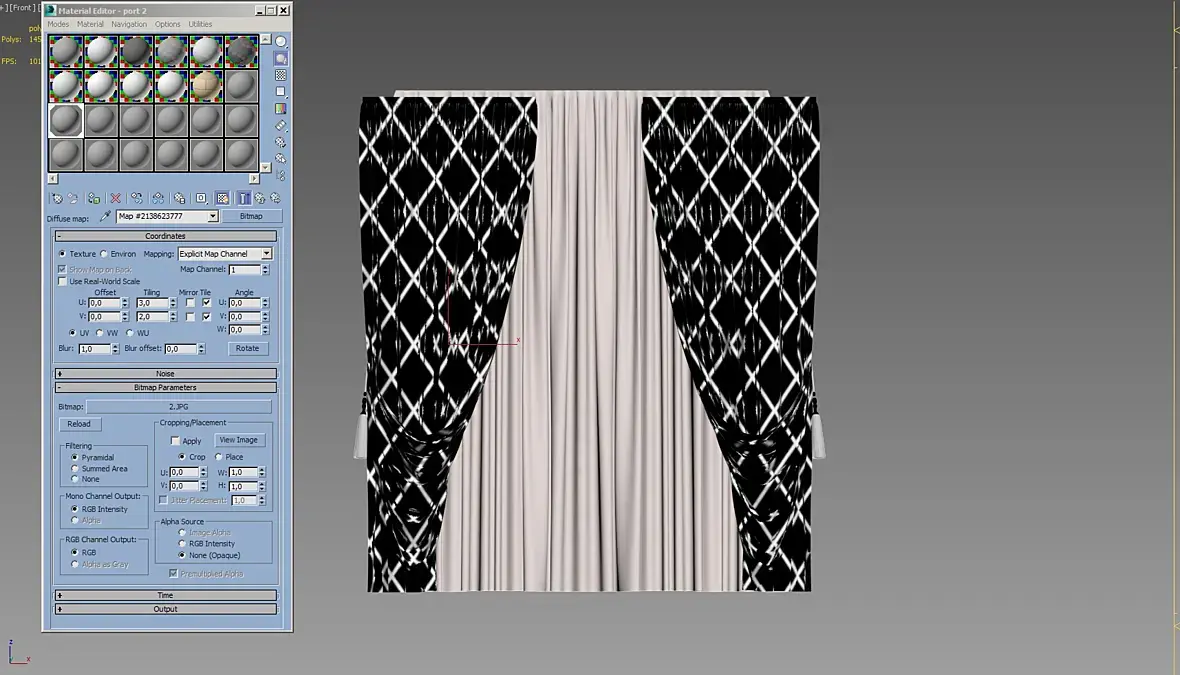Click the Sample Type sphere icon
Viewport: 1180px width, 675px height.
coord(281,41)
